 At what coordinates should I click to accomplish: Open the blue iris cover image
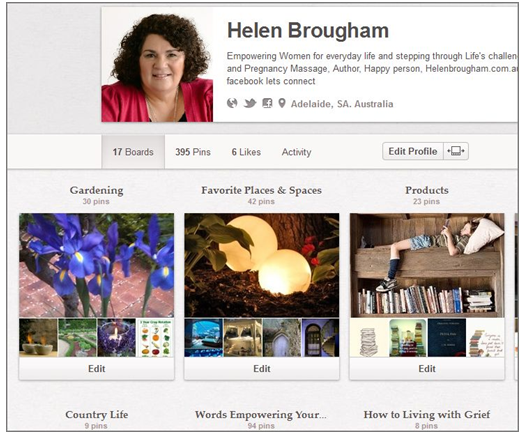point(96,265)
